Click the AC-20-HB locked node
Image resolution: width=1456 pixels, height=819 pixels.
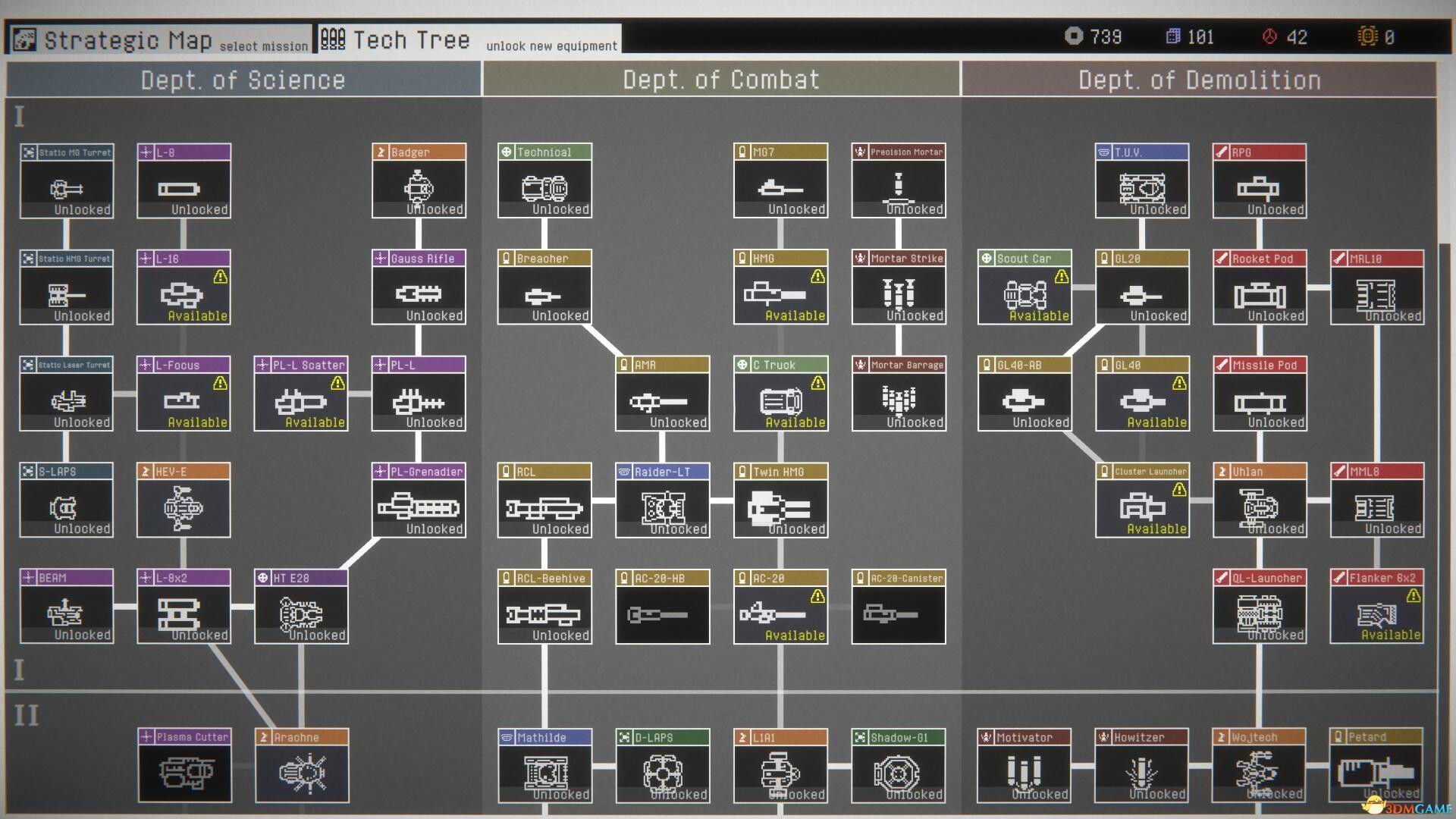[663, 613]
